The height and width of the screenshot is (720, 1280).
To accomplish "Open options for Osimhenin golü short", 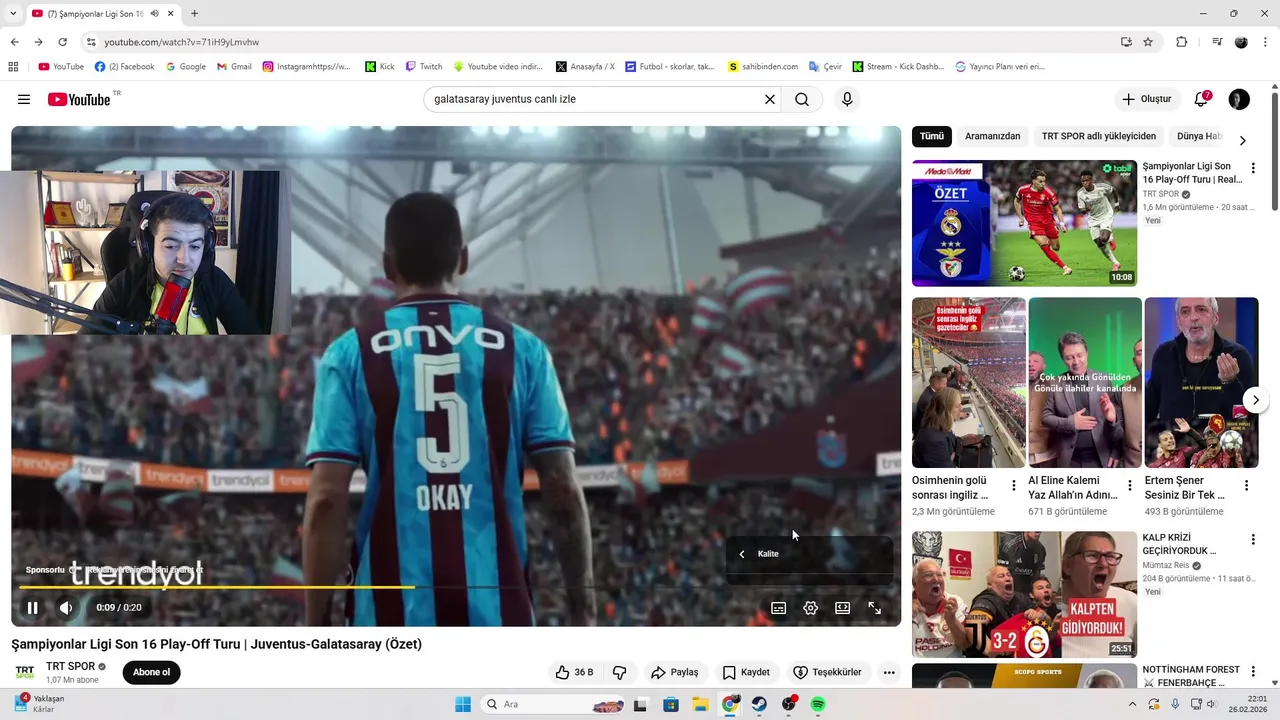I will [x=1013, y=486].
